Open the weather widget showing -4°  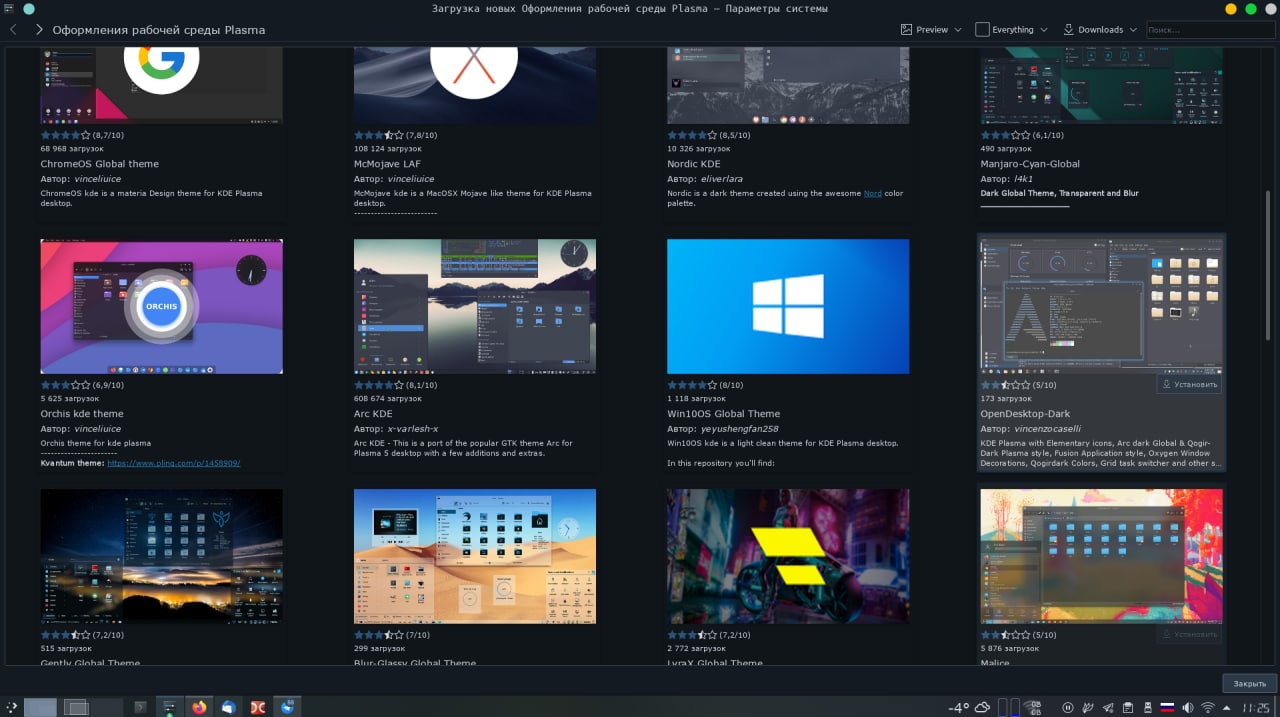click(968, 707)
